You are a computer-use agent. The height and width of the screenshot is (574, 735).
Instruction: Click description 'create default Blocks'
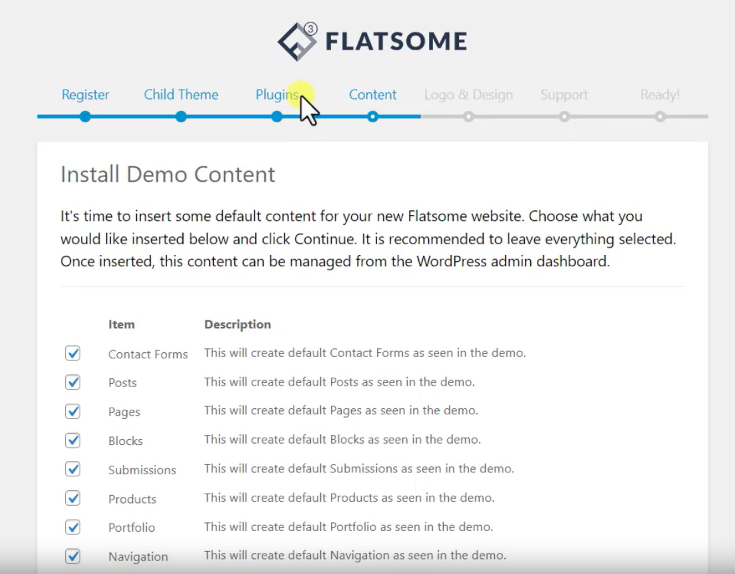(x=342, y=440)
